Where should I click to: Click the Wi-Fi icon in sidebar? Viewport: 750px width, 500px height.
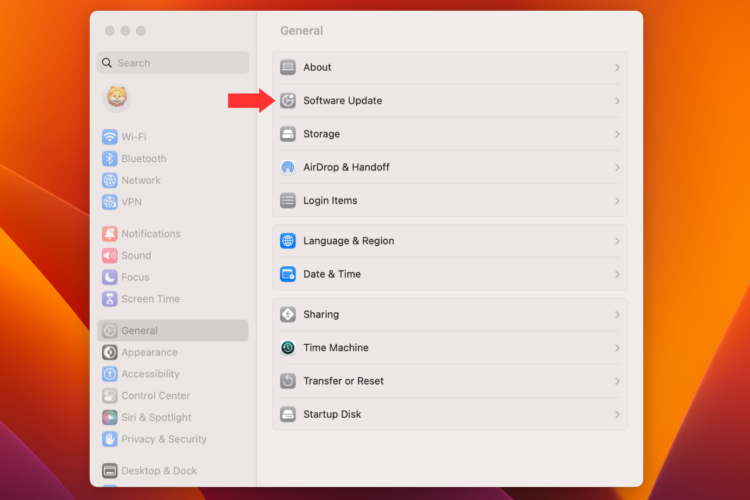click(x=110, y=137)
